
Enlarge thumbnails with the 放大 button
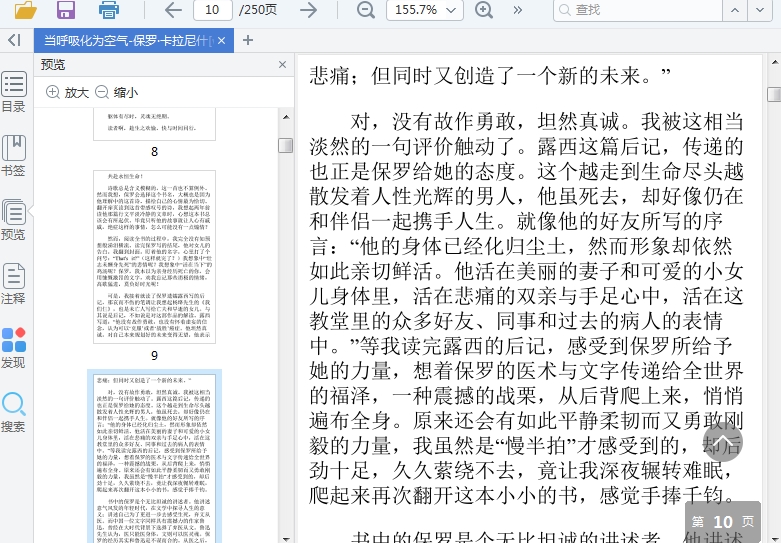tap(67, 93)
